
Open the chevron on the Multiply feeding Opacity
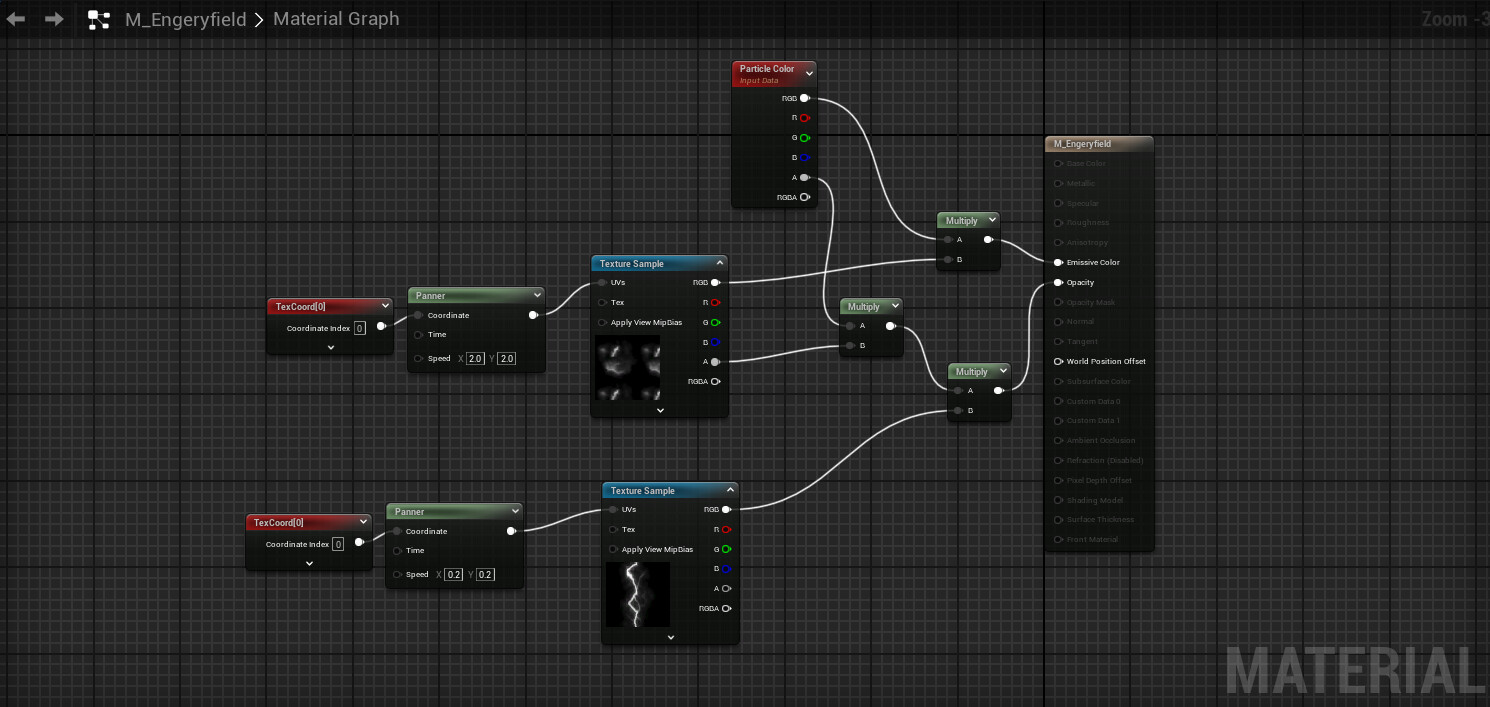(1003, 371)
